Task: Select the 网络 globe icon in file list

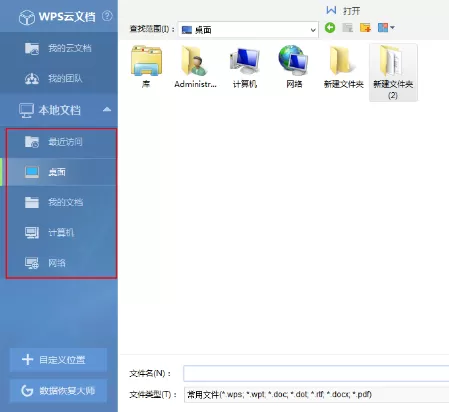Action: [x=294, y=67]
